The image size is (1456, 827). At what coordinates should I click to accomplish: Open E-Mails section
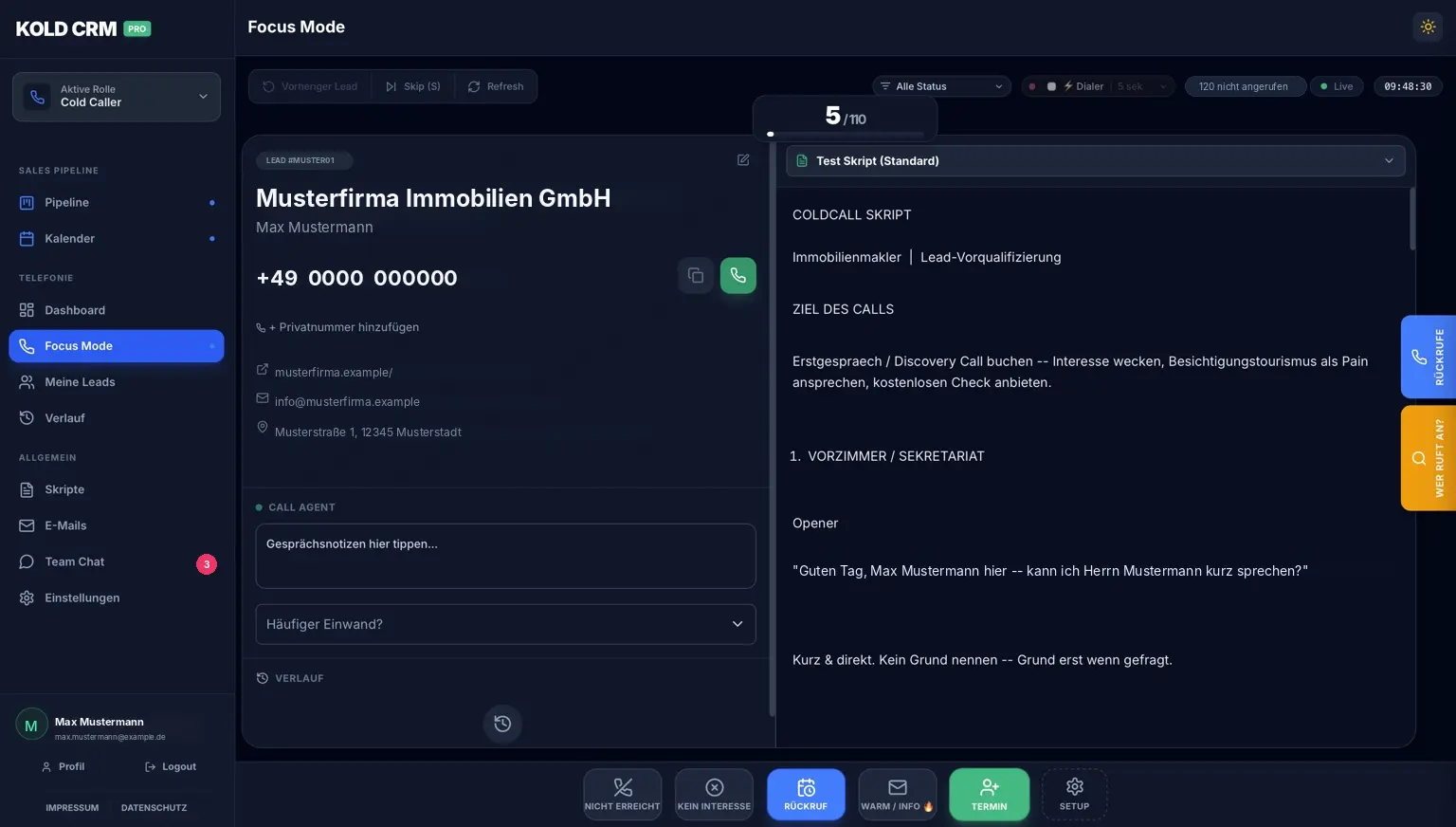pyautogui.click(x=117, y=525)
